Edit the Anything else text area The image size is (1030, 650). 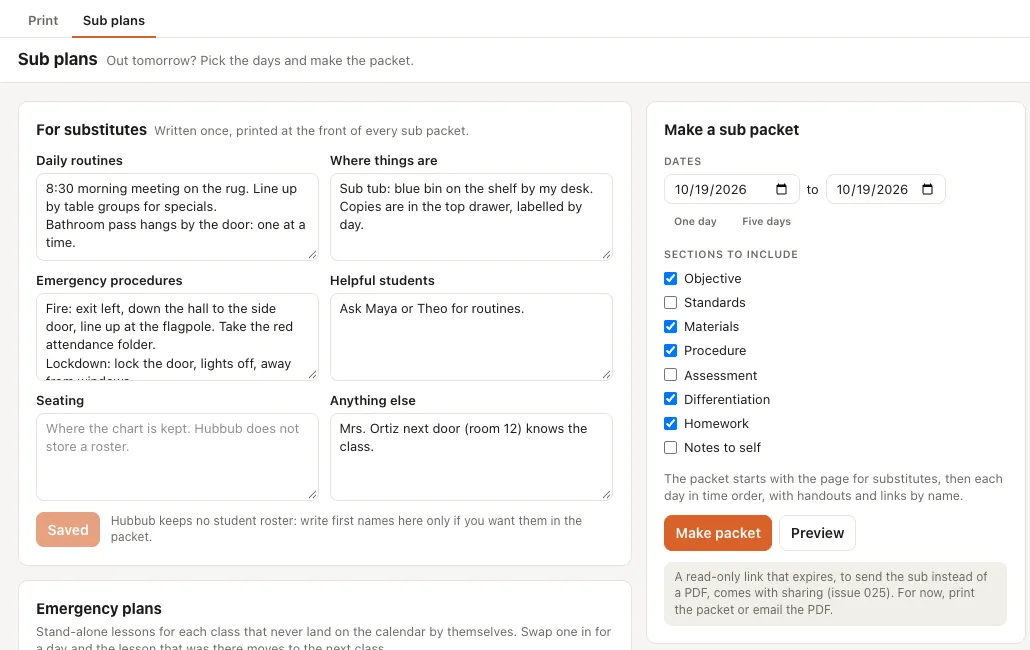471,457
